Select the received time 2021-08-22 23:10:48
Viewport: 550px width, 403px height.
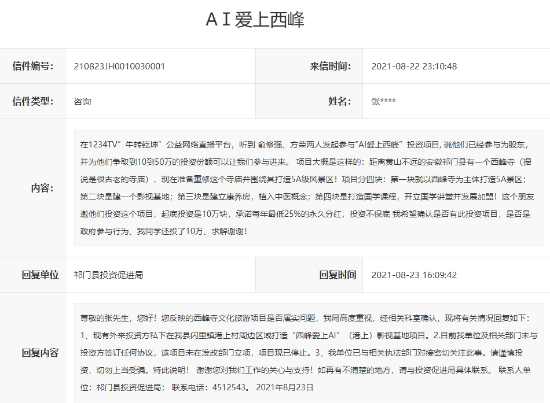tap(414, 66)
